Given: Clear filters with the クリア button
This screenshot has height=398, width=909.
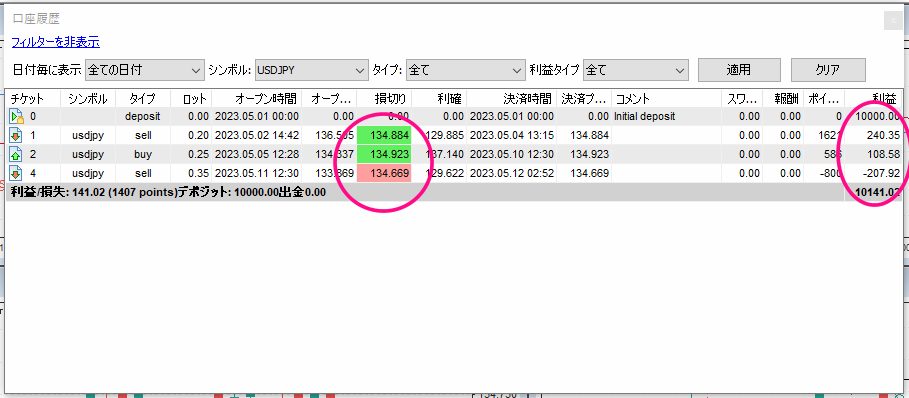Looking at the screenshot, I should tap(828, 70).
